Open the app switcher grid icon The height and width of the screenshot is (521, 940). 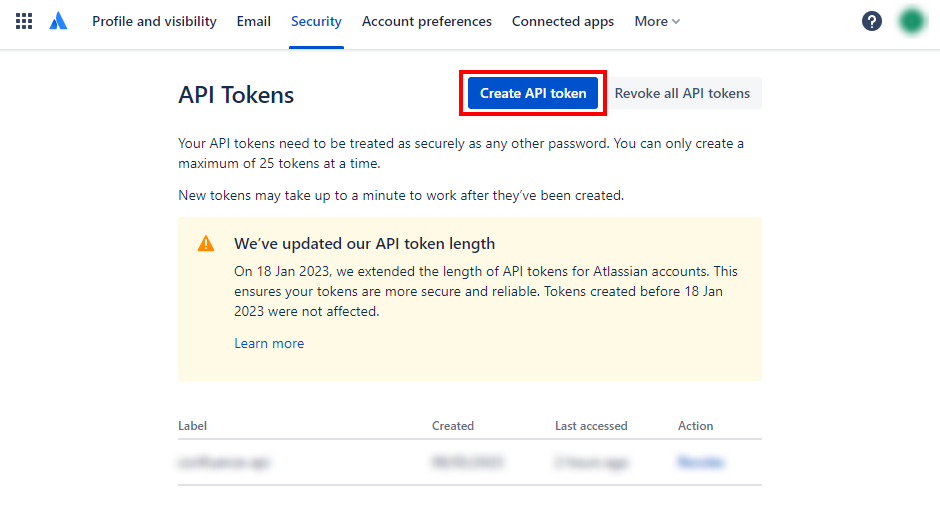(x=24, y=21)
